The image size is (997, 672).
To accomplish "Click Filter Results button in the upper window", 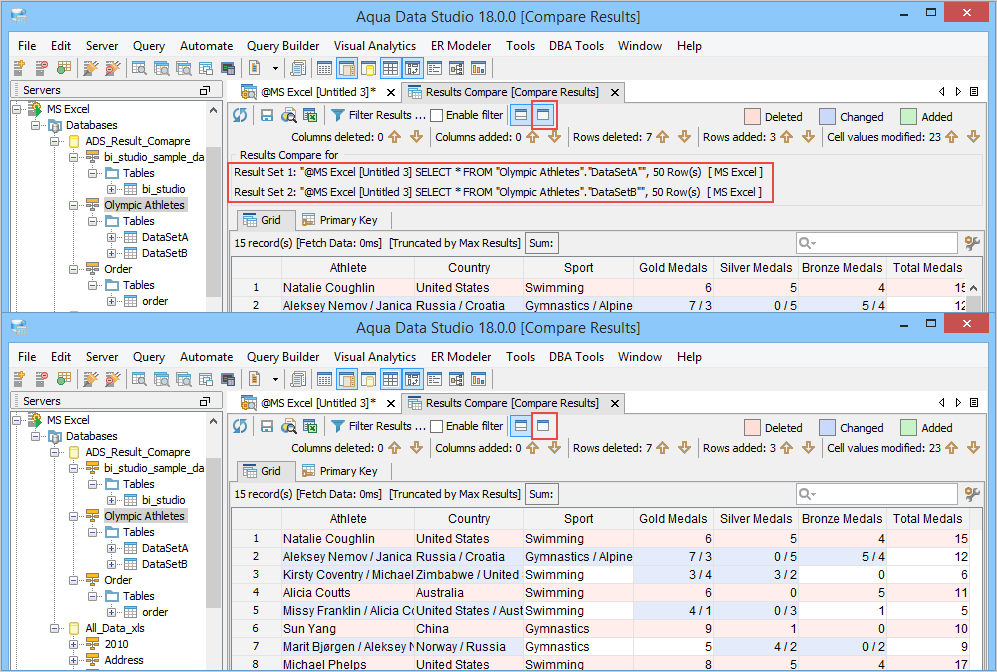I will [378, 116].
